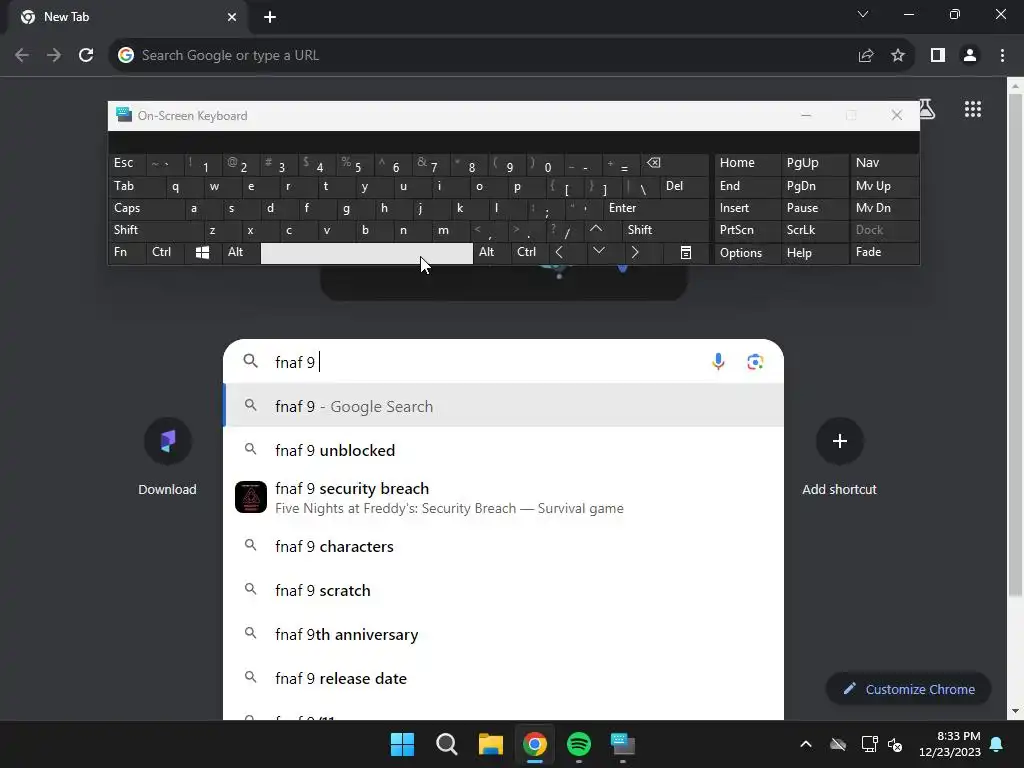Click Windows logo key on On-Screen Keyboard
1024x768 pixels.
[x=202, y=253]
